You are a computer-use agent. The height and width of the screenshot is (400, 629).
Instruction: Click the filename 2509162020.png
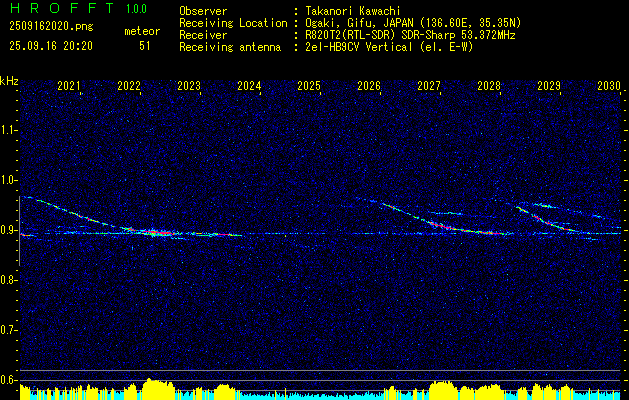tap(51, 27)
